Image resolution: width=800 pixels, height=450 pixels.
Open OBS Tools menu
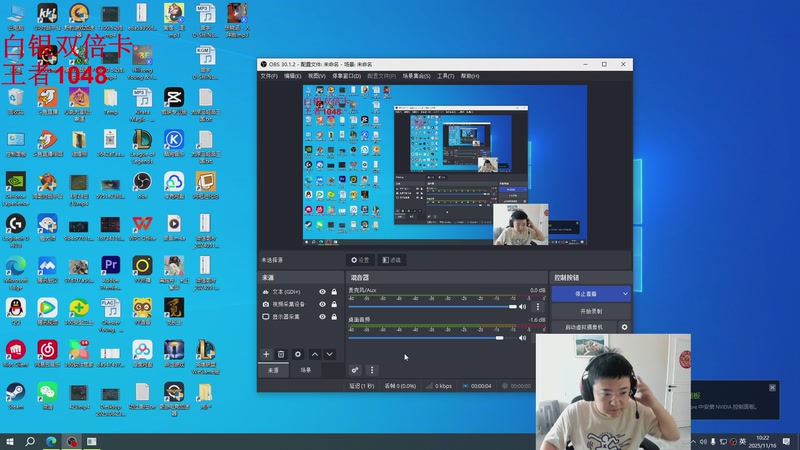tap(445, 76)
